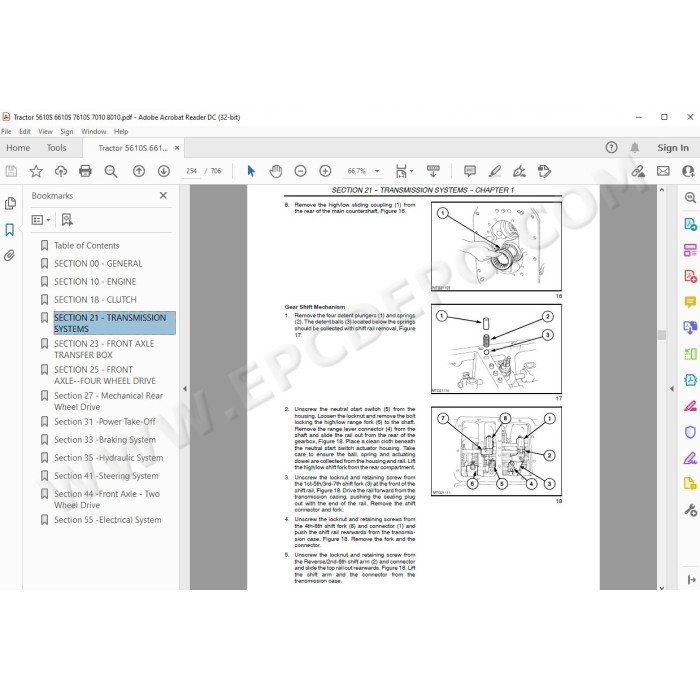Open the find text magnifier
700x700 pixels.
pyautogui.click(x=111, y=171)
